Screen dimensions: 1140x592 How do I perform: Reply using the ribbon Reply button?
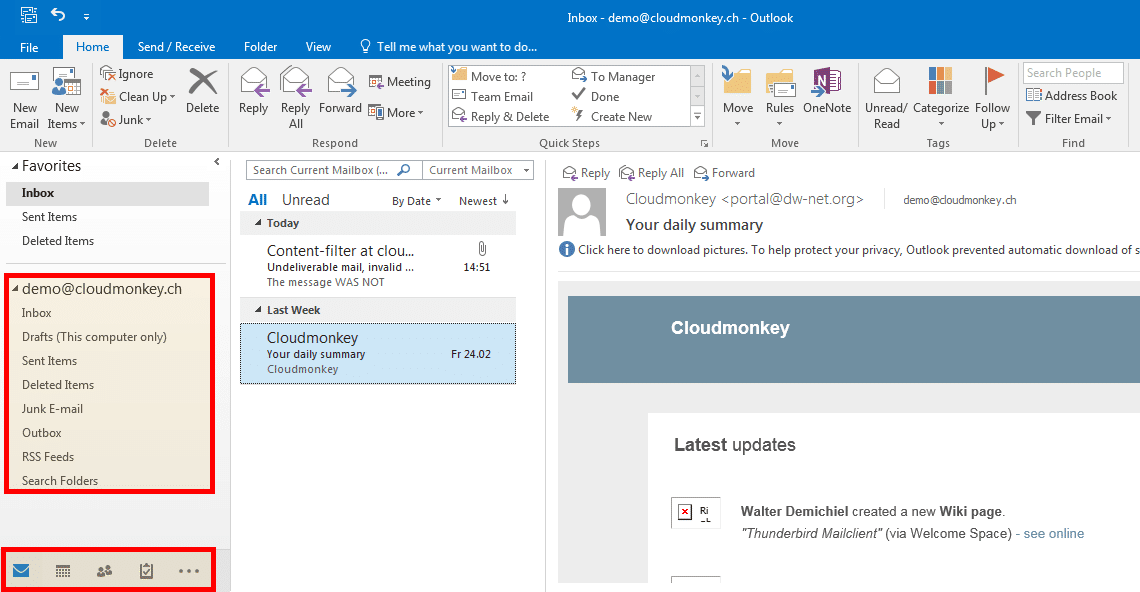point(254,91)
